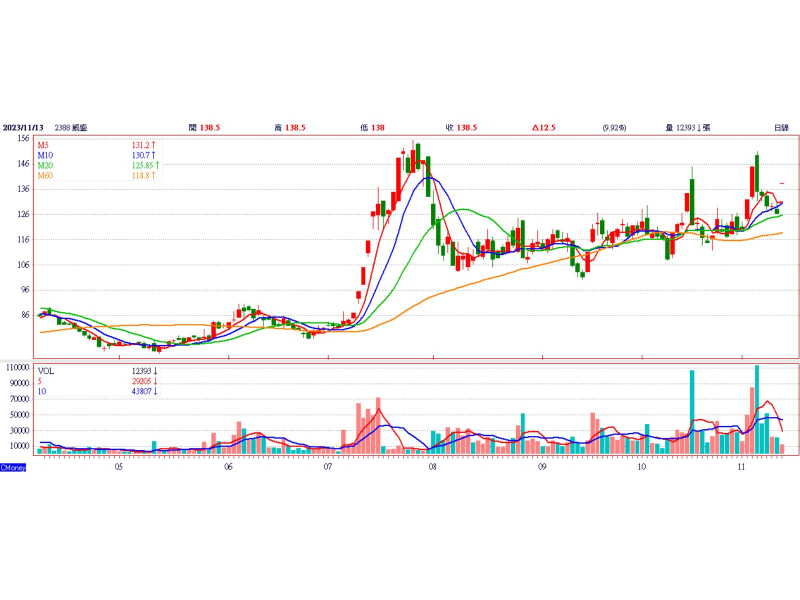This screenshot has height=600, width=800.
Task: Click the 5-day volume average legend
Action: point(40,380)
